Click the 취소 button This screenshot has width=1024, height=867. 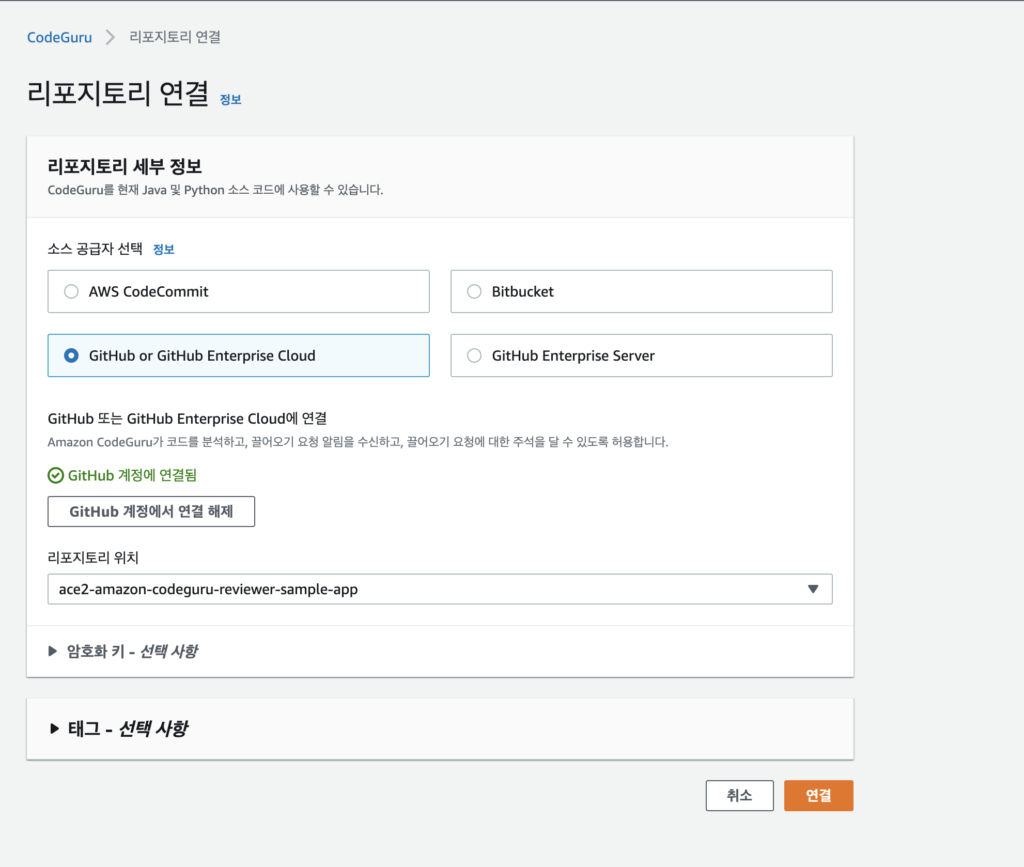[x=739, y=795]
